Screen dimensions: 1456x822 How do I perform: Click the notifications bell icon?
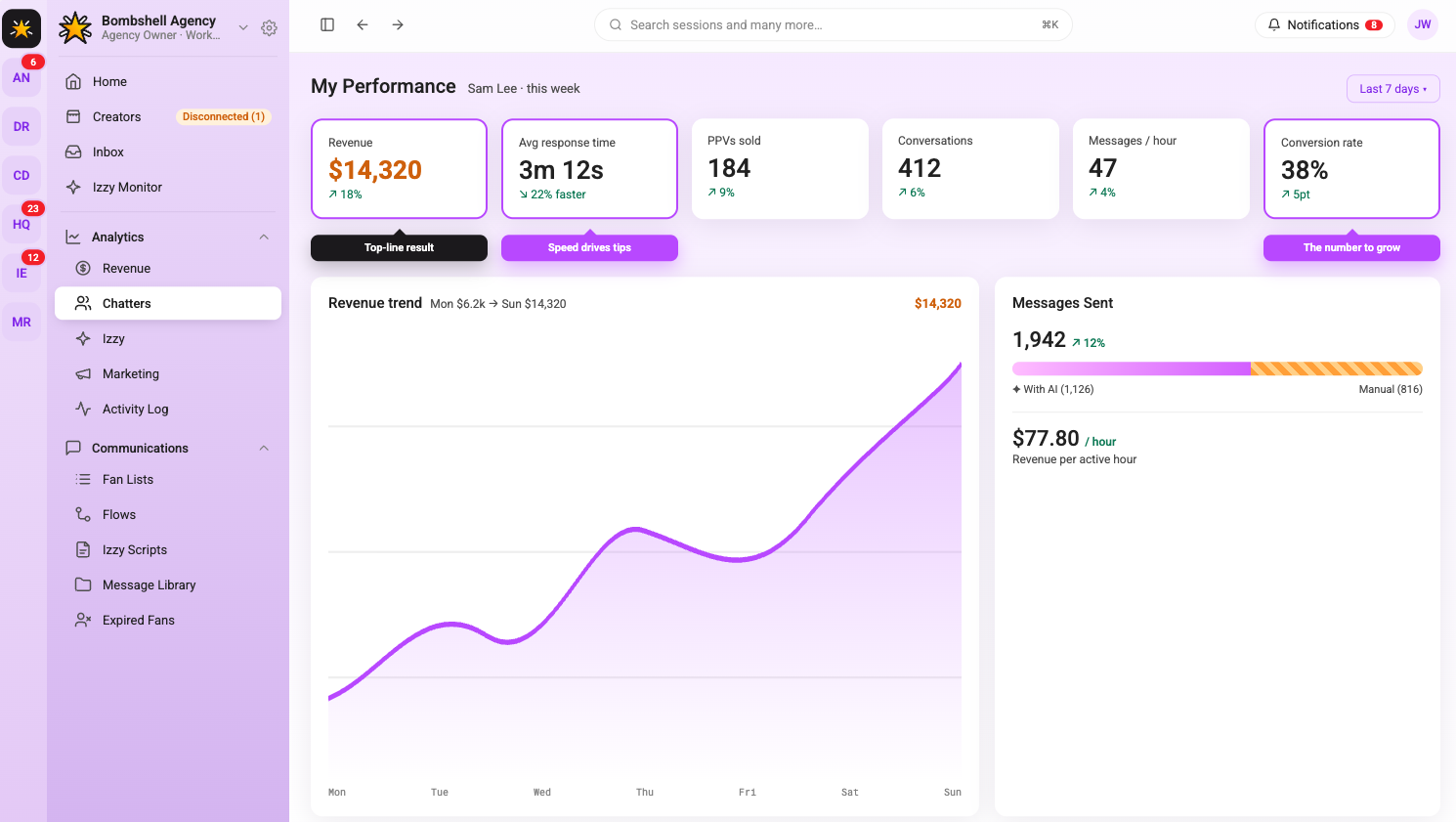(1274, 24)
